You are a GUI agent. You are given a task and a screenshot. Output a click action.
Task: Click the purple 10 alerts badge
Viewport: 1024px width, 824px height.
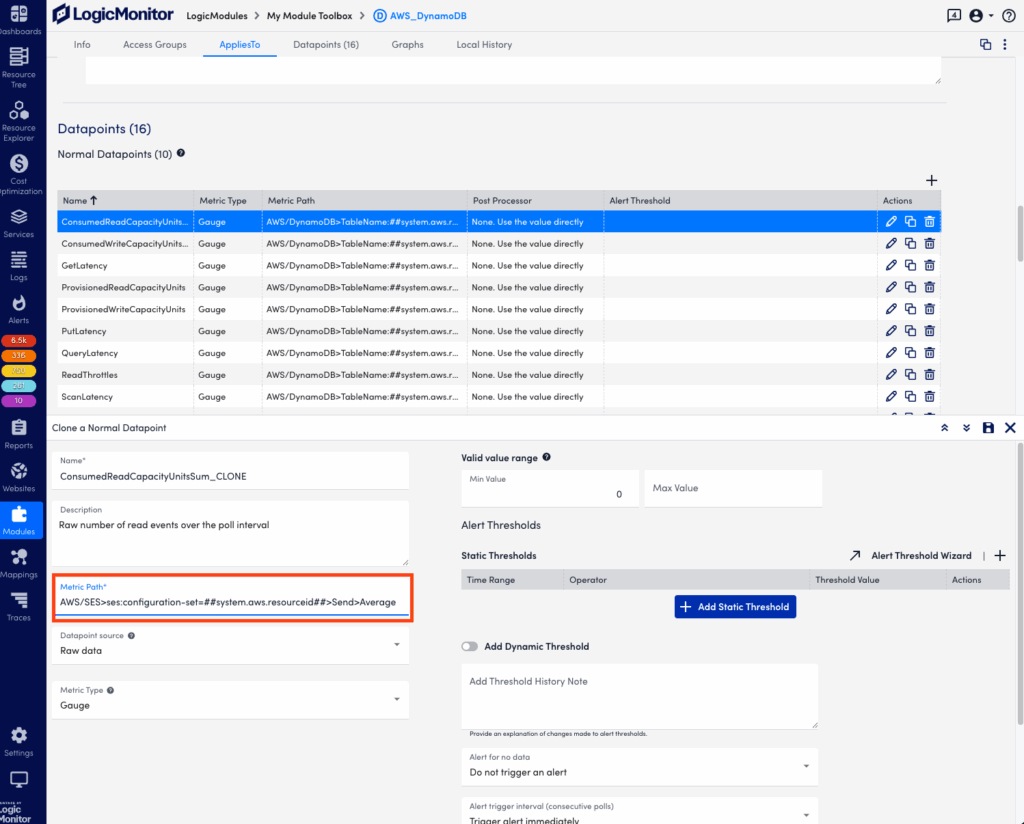(x=19, y=400)
